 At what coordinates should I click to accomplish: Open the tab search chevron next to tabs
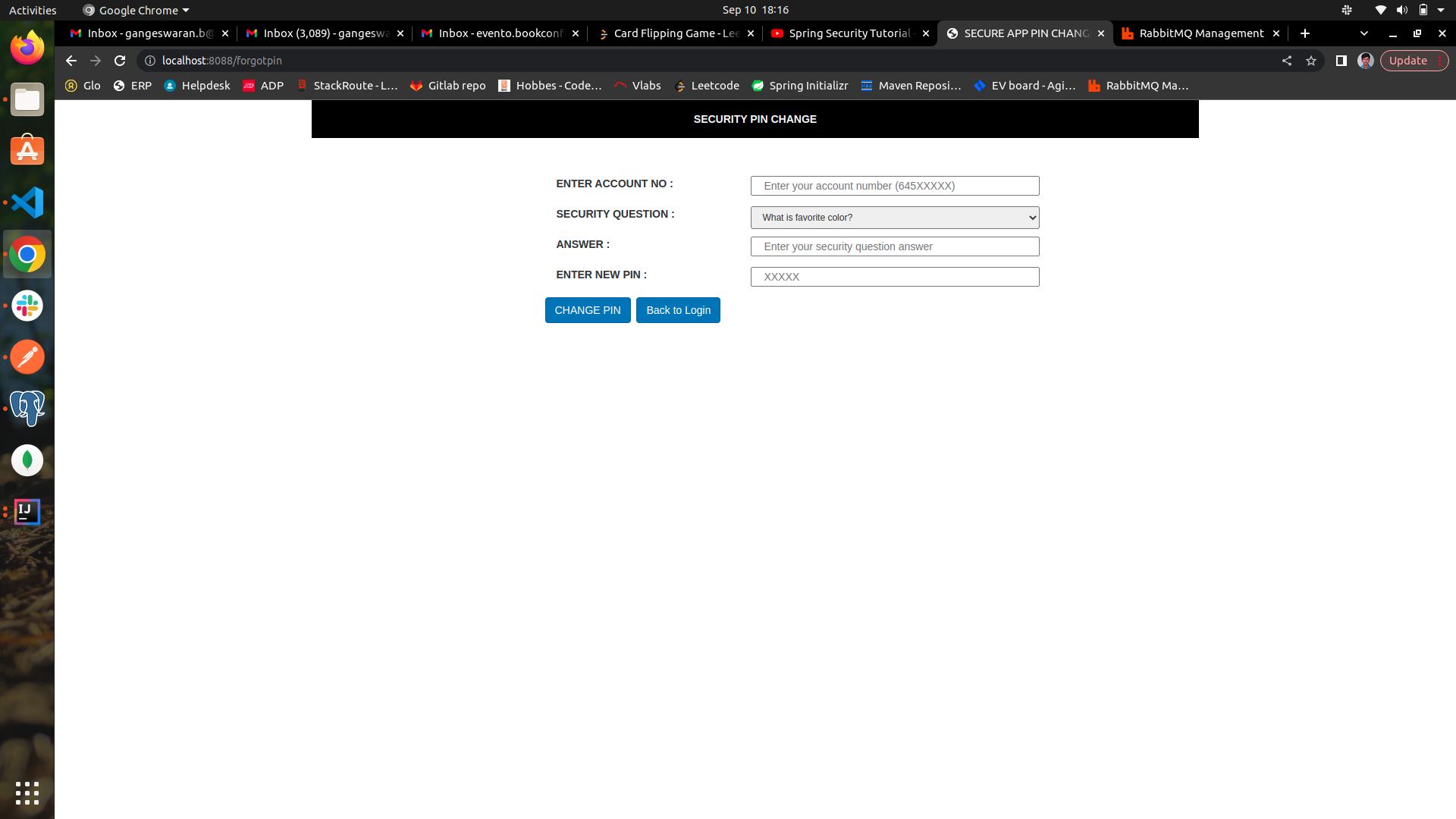point(1364,33)
